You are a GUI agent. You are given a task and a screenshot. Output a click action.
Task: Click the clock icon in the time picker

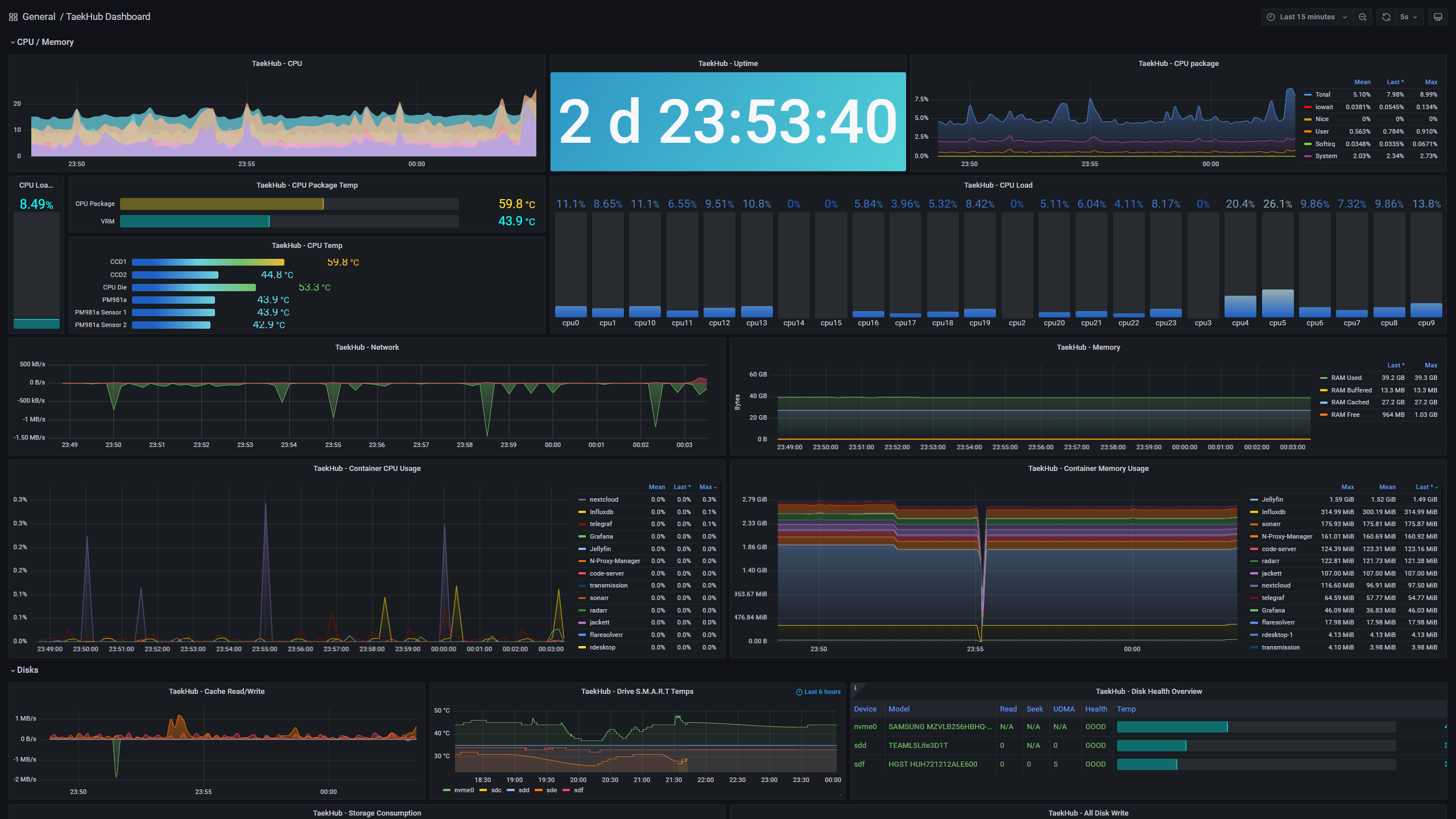pyautogui.click(x=1271, y=17)
